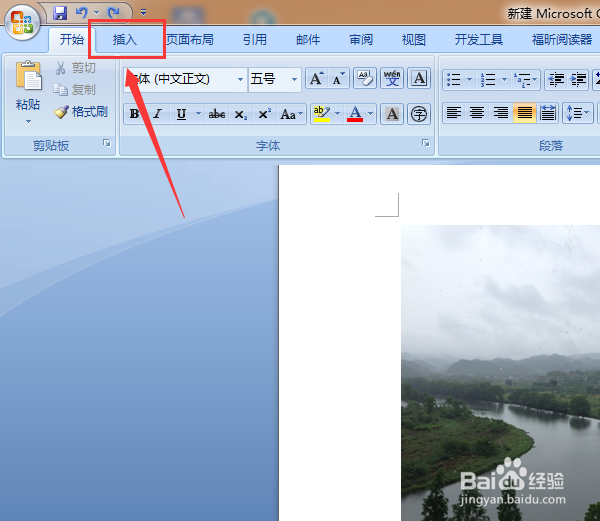Open the 字体 dialog launcher
This screenshot has width=600, height=521.
(426, 143)
